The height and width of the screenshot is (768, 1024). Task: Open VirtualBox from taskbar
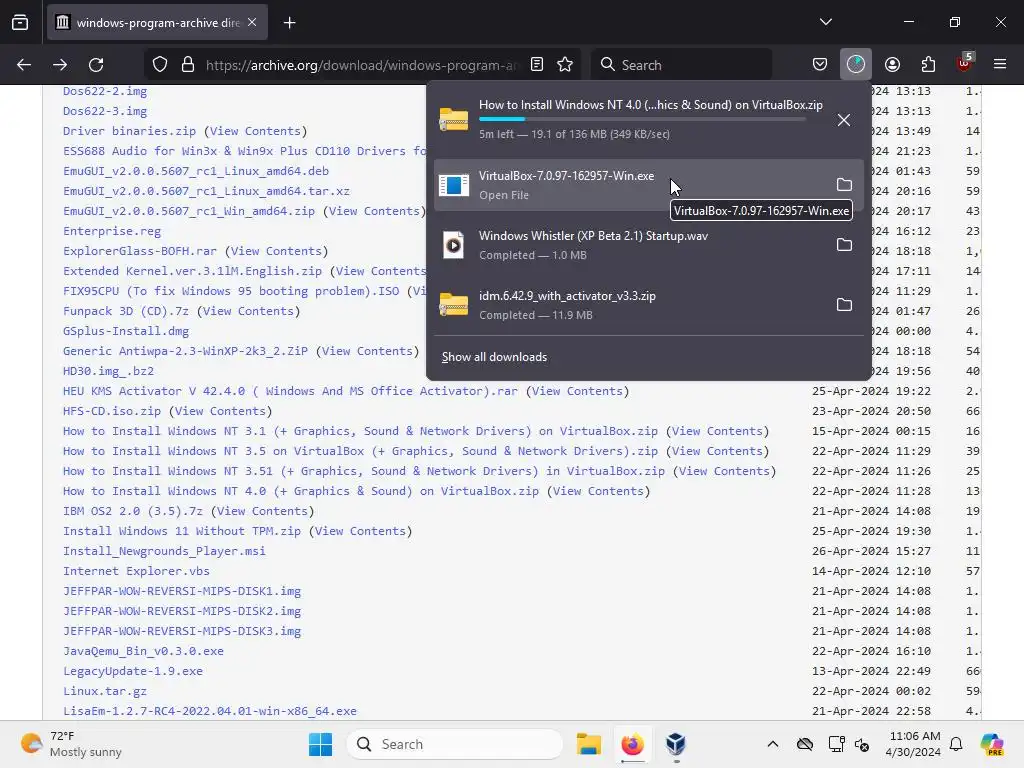click(676, 744)
